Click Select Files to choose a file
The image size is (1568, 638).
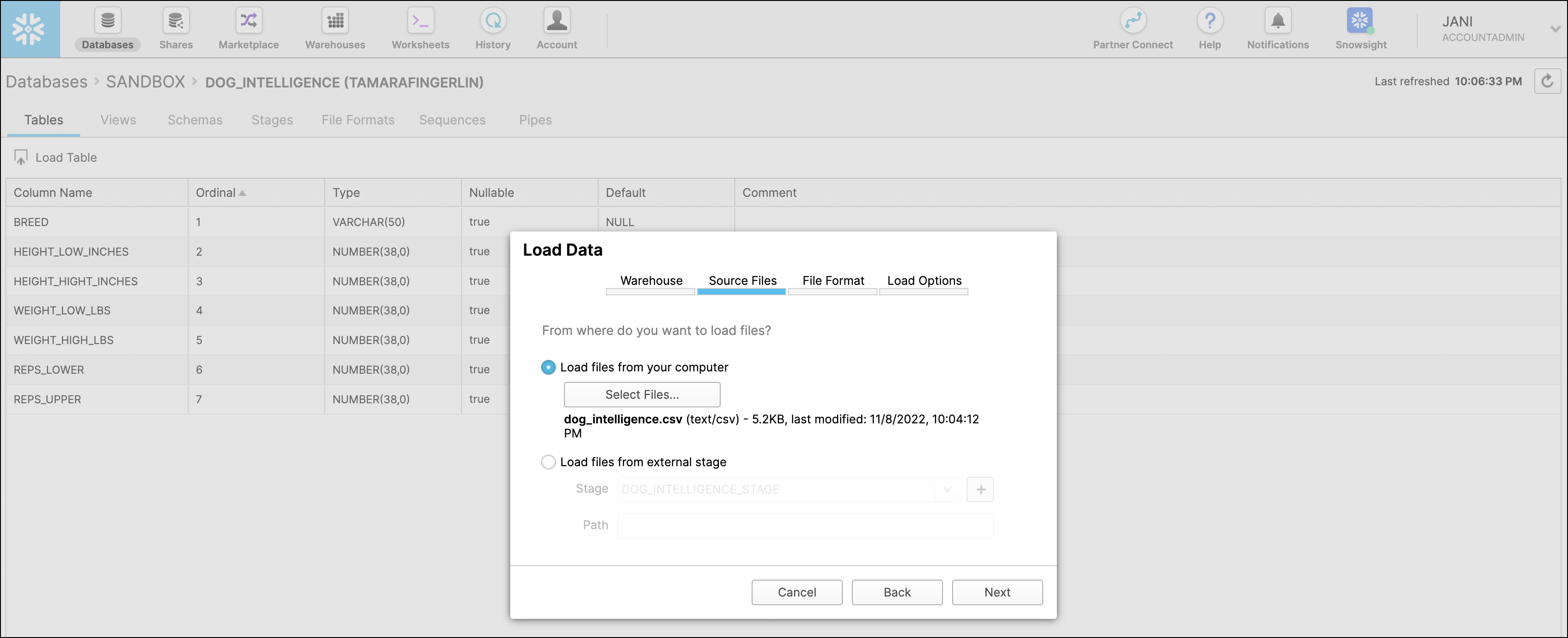click(x=641, y=395)
